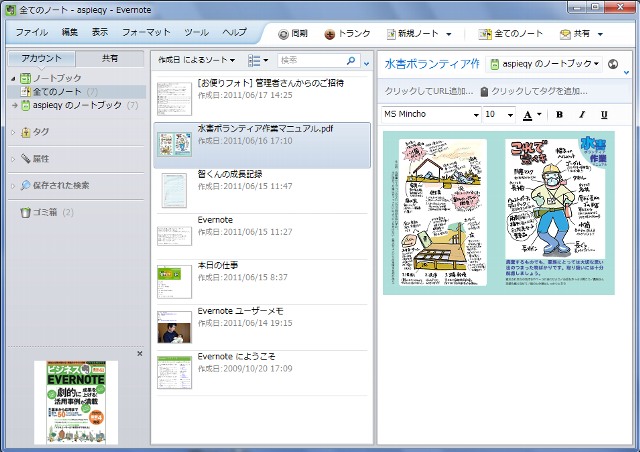Open the ファイル menu
This screenshot has height=452, width=640.
click(x=32, y=32)
